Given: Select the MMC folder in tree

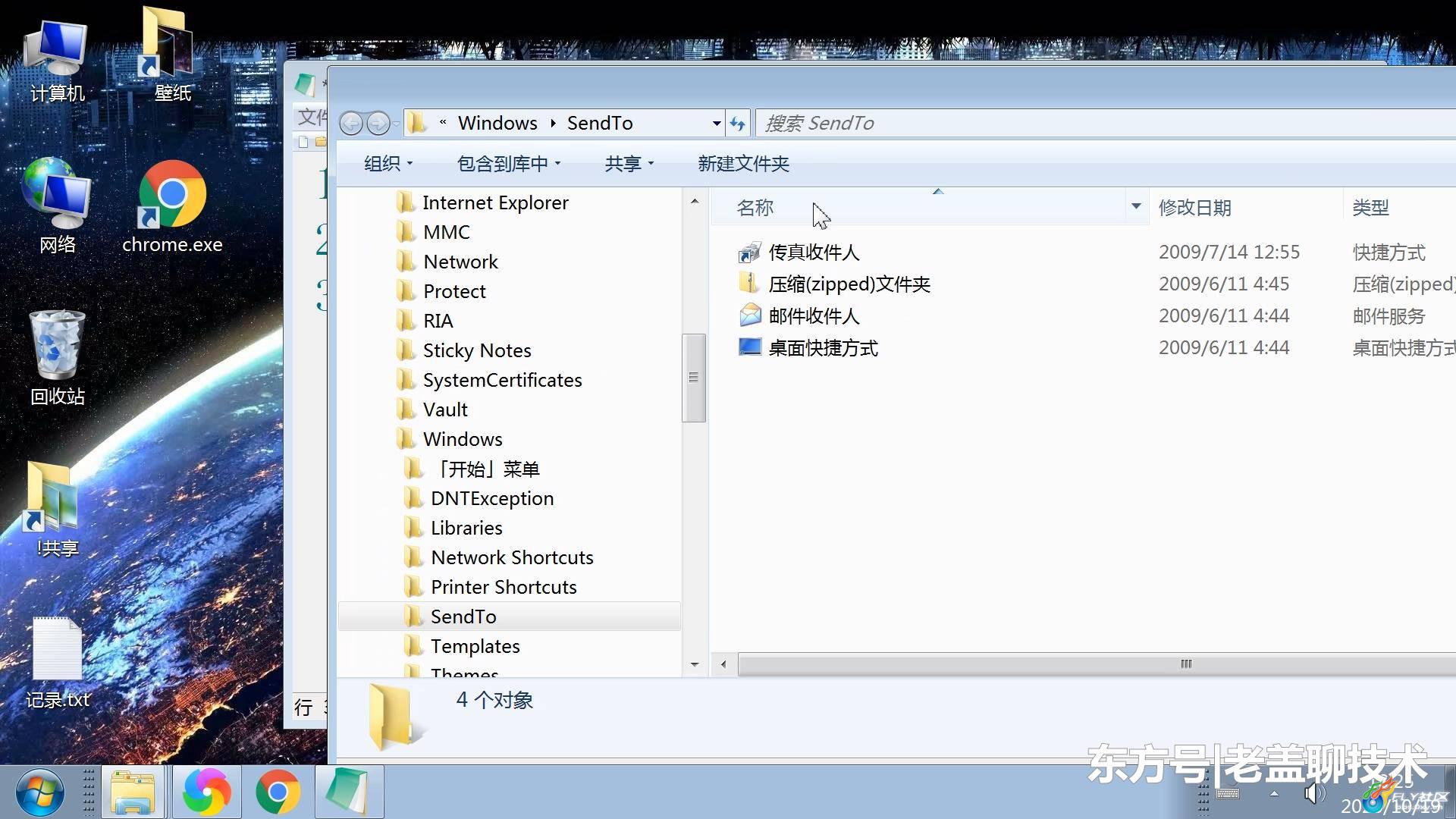Looking at the screenshot, I should (446, 232).
